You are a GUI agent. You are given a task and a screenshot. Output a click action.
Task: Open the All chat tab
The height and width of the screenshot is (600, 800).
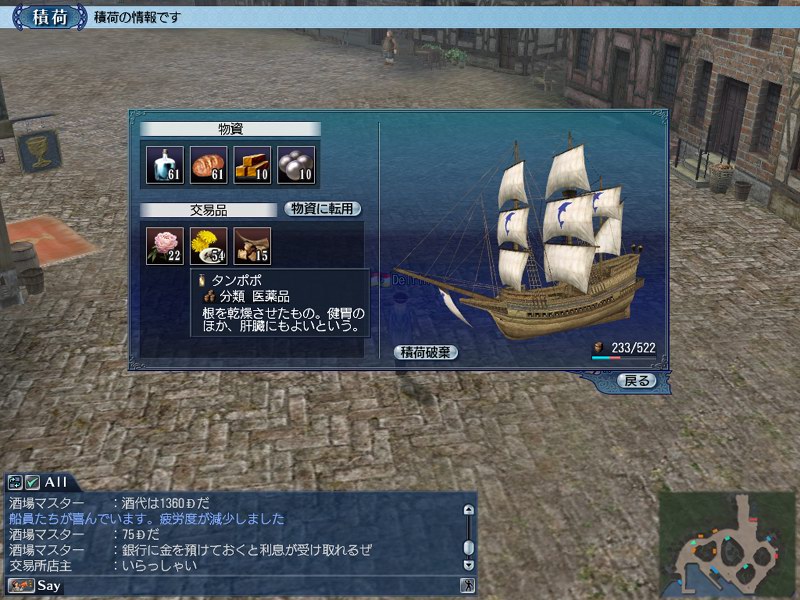click(56, 482)
